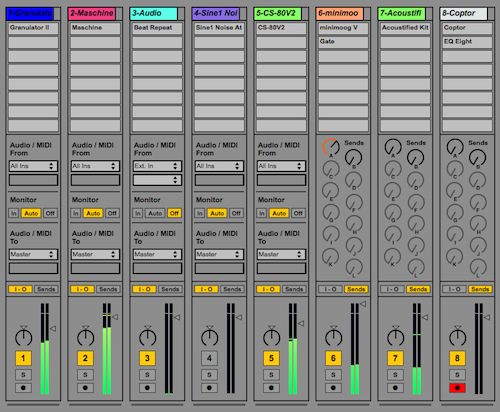
Task: Select the 3-Audio track title
Action: click(x=154, y=14)
